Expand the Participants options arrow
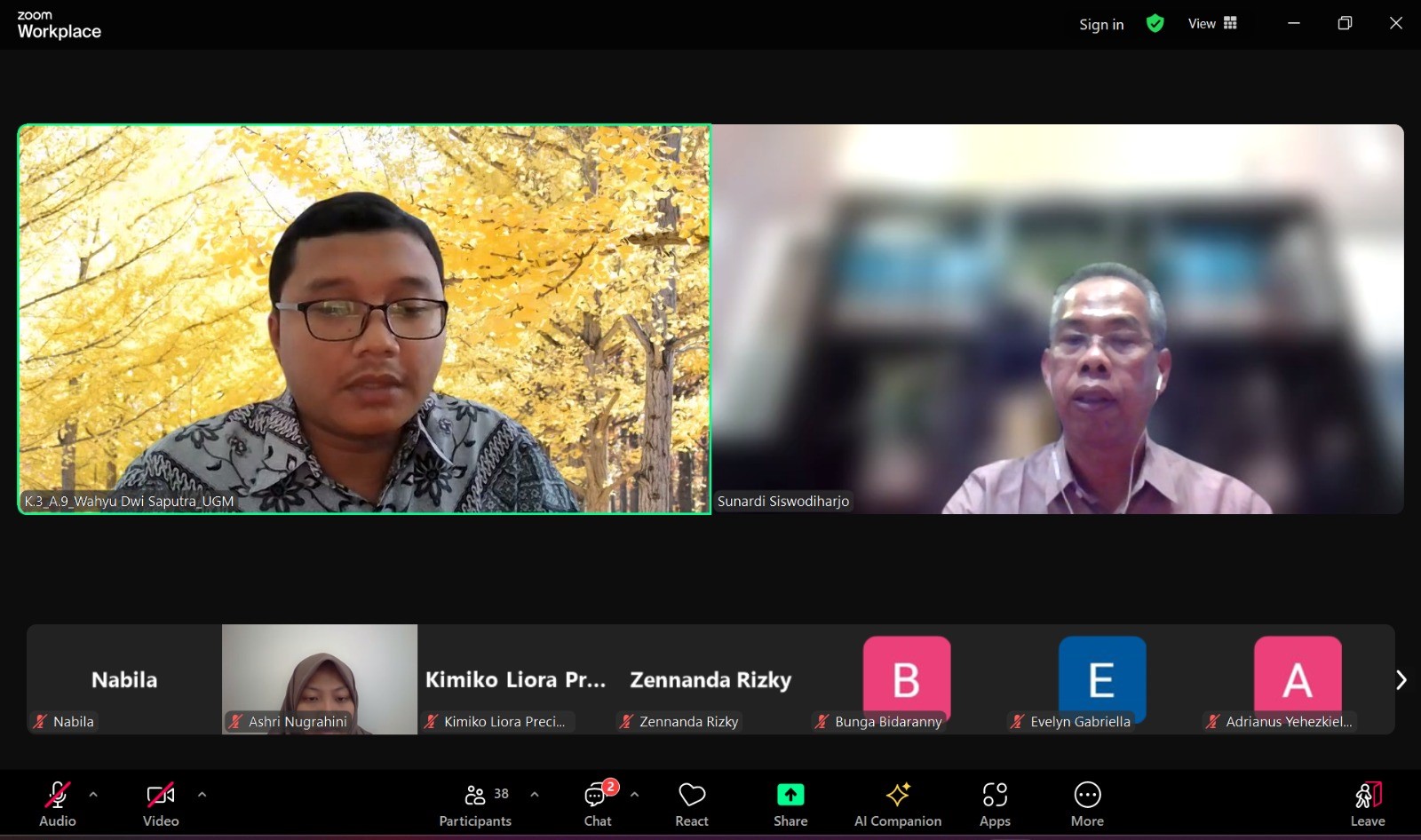 535,795
